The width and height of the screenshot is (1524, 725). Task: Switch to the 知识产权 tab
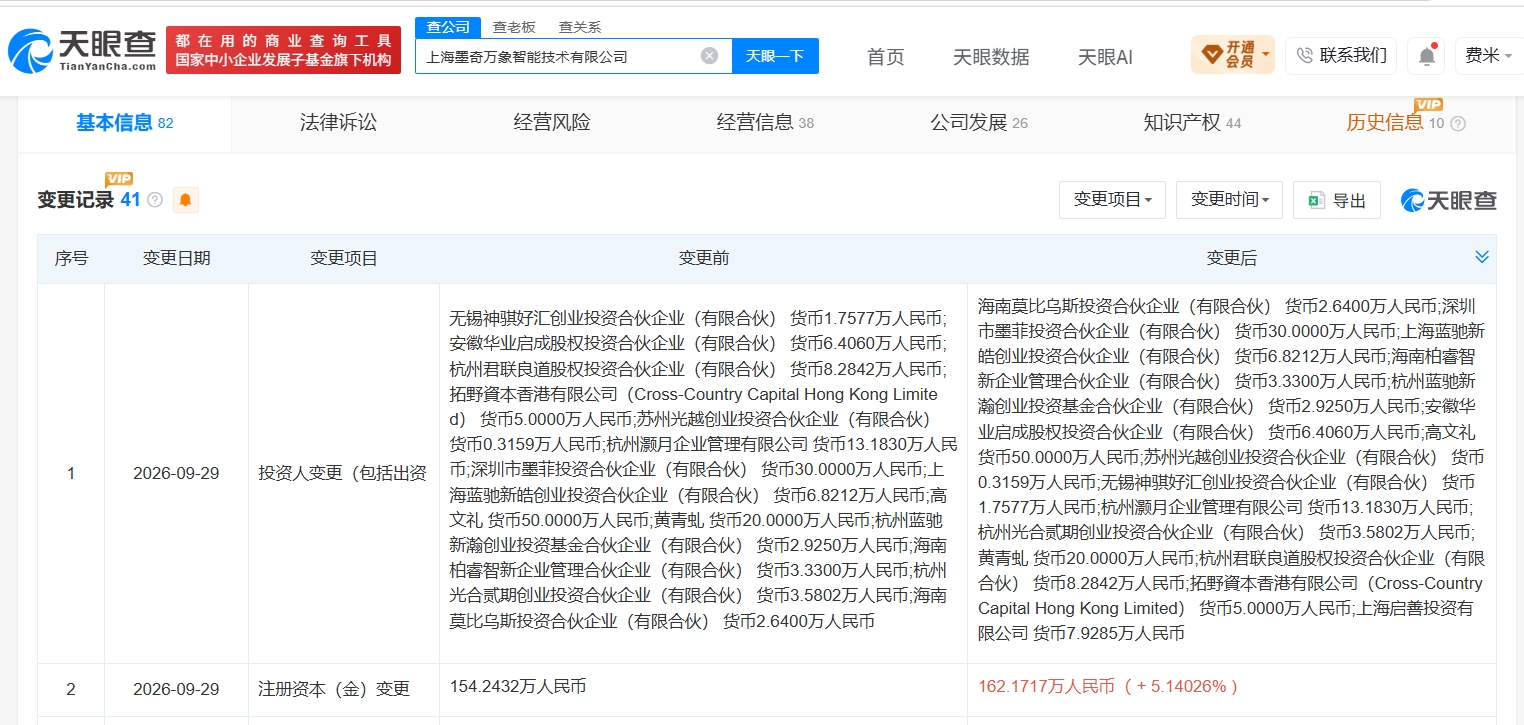pyautogui.click(x=1192, y=123)
